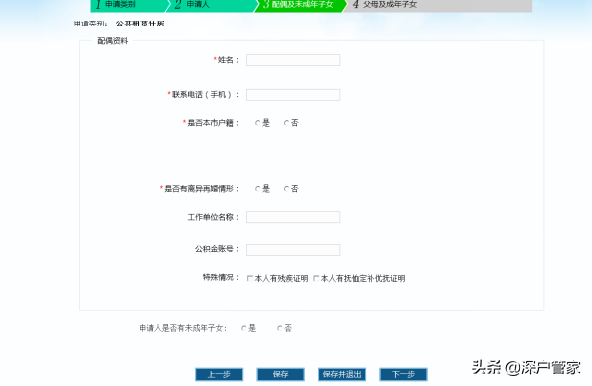The width and height of the screenshot is (592, 386).
Task: Choose 否 for 是否有离异再婚情形
Action: click(286, 189)
